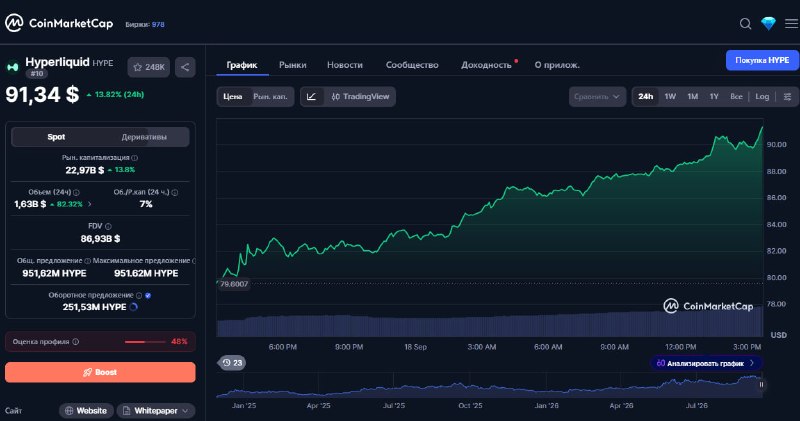Viewport: 800px width, 421px height.
Task: Add Hyperliquid to watchlist via star 248K
Action: pos(148,67)
